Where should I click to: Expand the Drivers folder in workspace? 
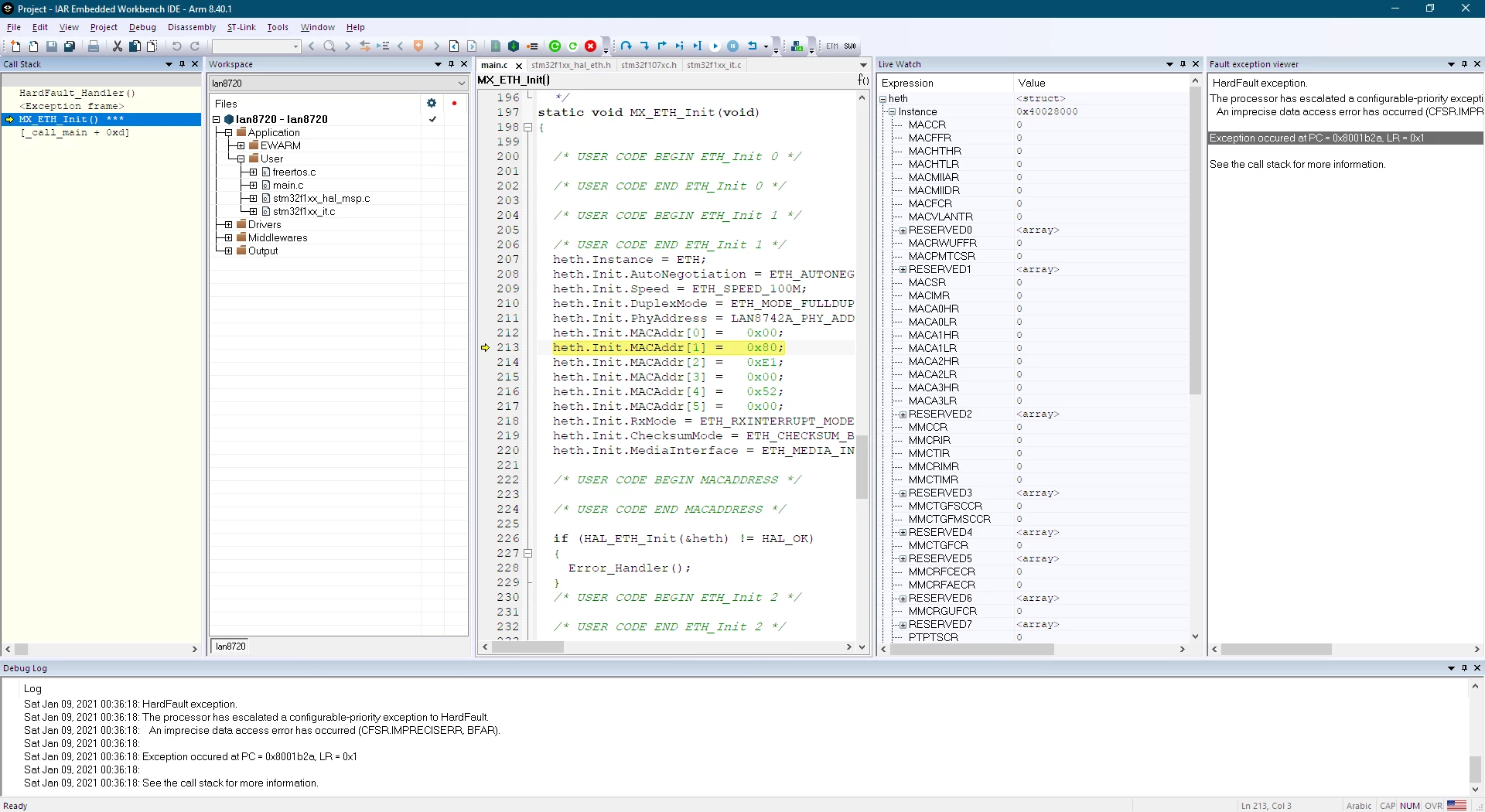(x=228, y=225)
